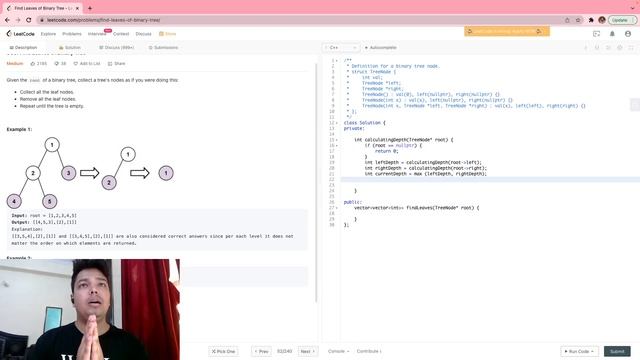
Task: Click the site lock icon in address bar
Action: pos(42,20)
